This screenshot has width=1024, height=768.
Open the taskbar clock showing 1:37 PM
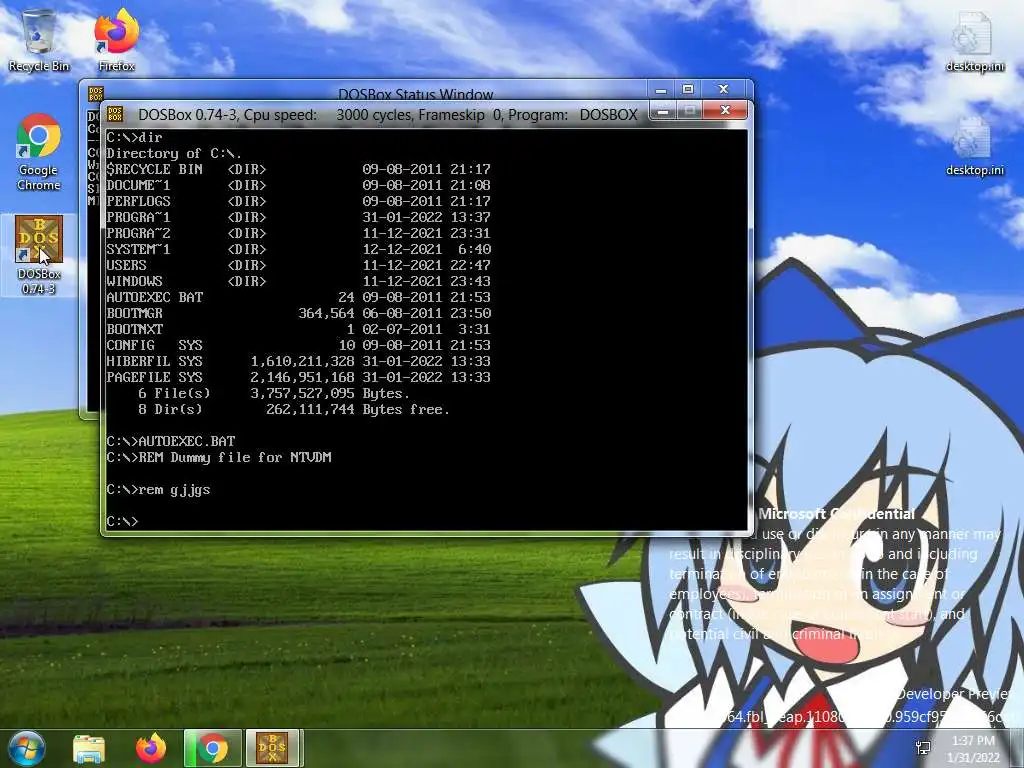click(973, 748)
